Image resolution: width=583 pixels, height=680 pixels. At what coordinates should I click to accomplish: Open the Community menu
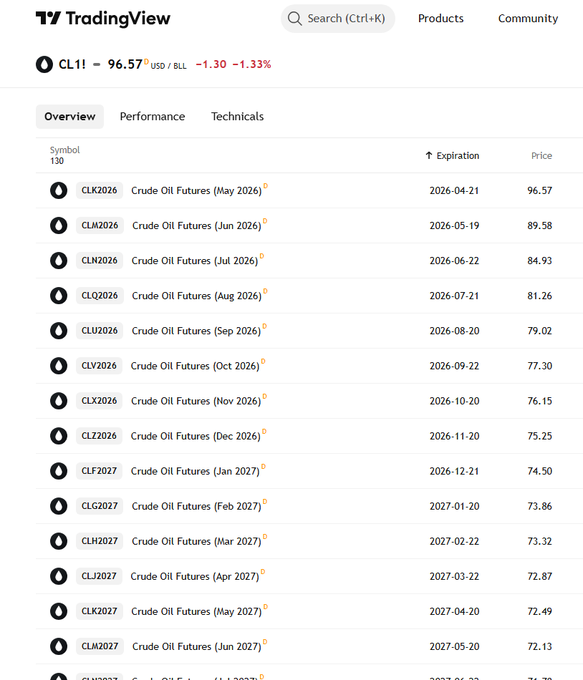click(528, 19)
